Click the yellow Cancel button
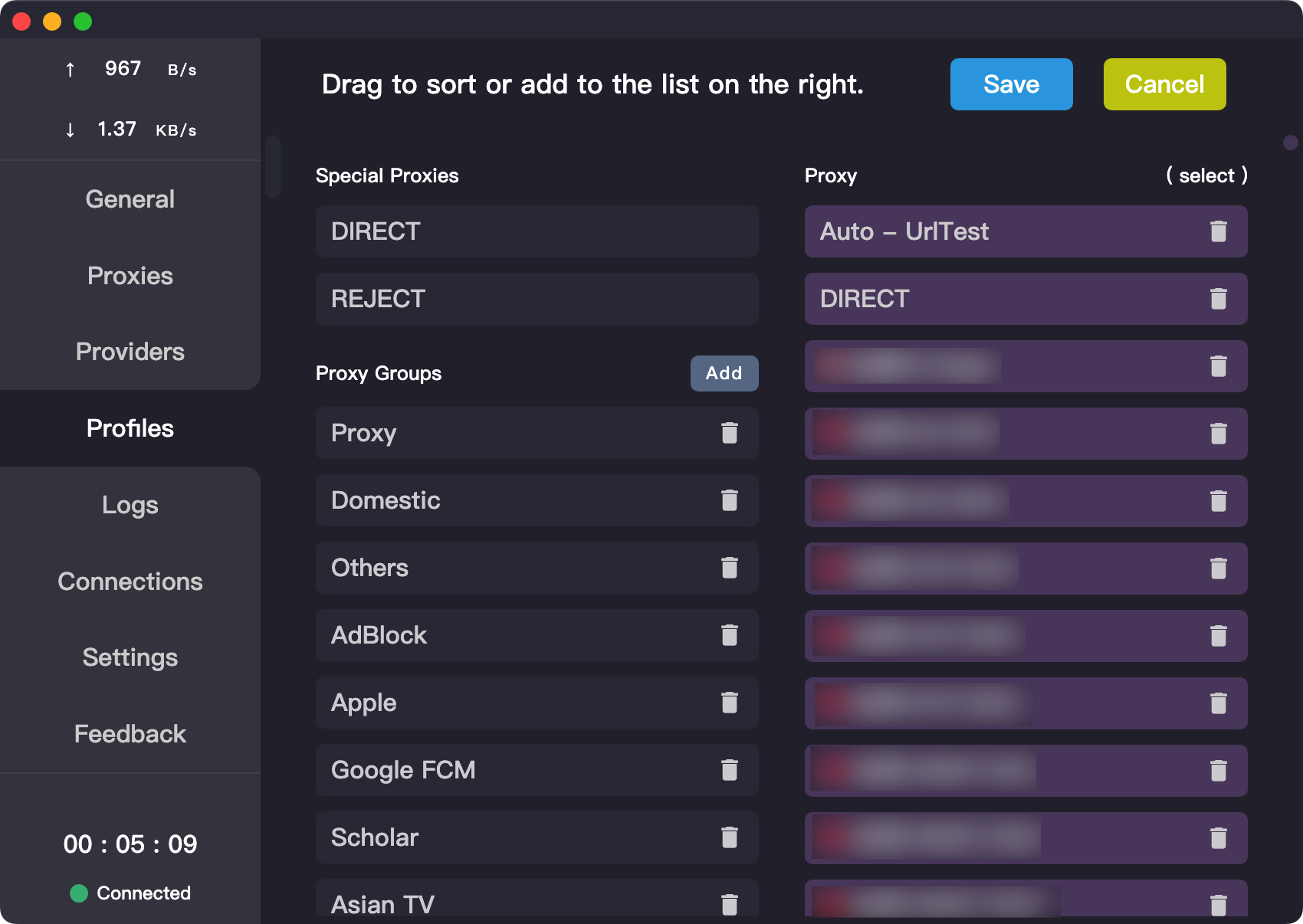Viewport: 1303px width, 924px height. 1164,84
